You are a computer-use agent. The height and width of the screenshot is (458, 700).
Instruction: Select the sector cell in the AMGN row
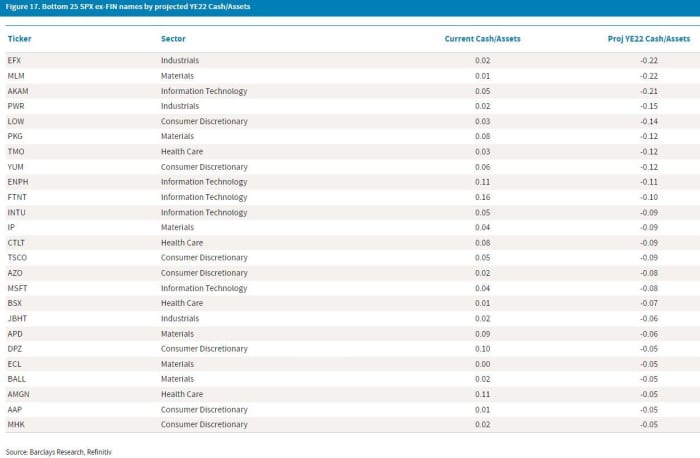point(182,395)
